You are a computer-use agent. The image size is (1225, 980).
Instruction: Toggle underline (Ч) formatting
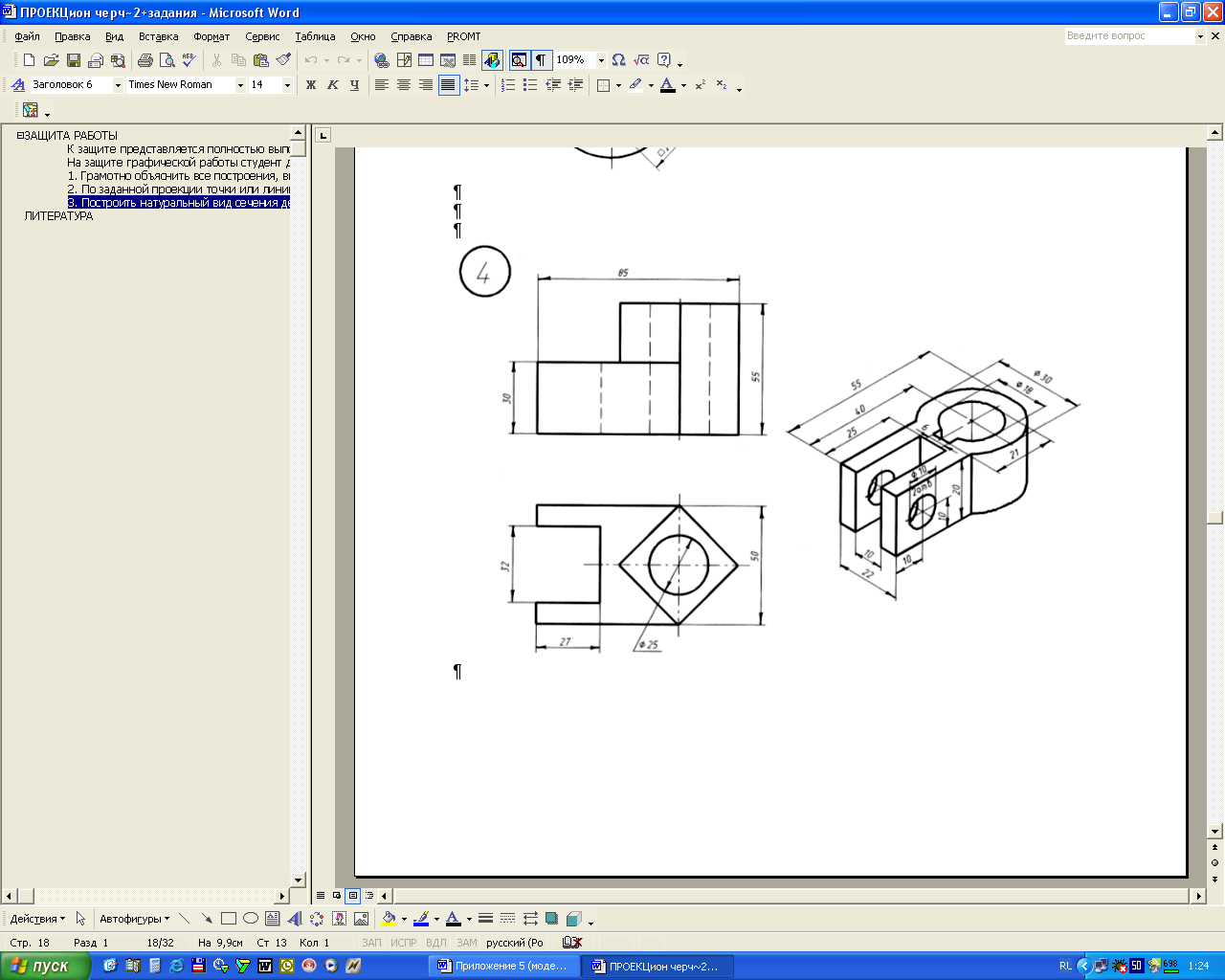pyautogui.click(x=355, y=85)
